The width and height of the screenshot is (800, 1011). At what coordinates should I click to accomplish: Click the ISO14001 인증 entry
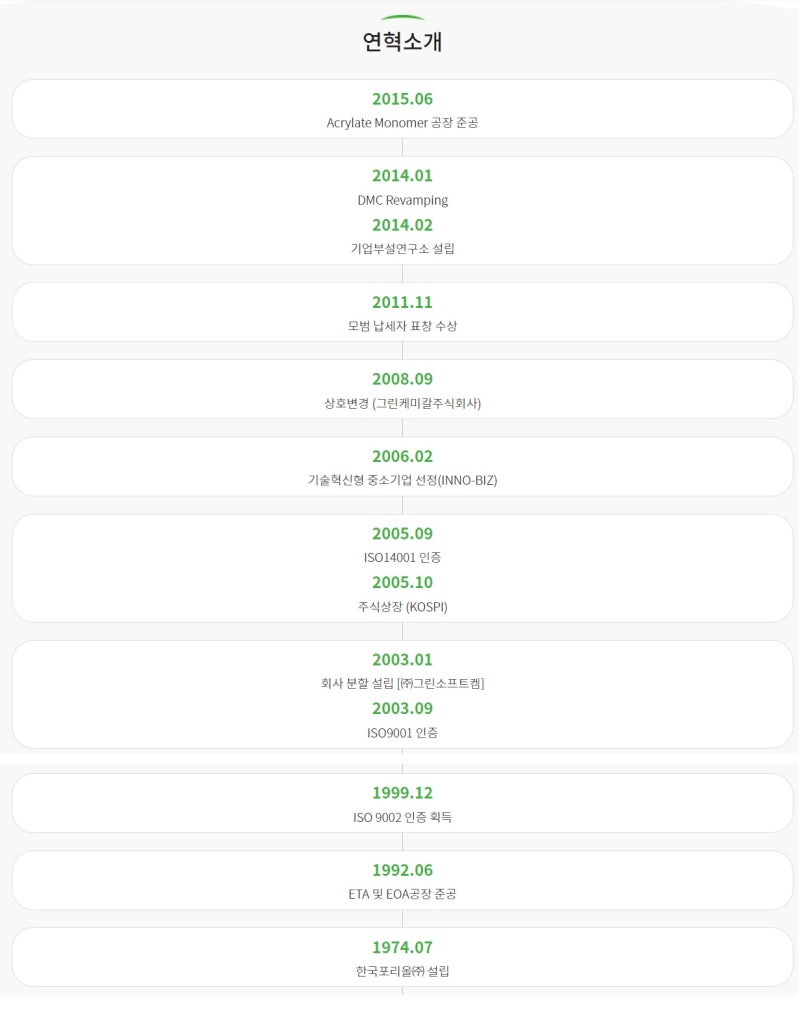pos(402,557)
